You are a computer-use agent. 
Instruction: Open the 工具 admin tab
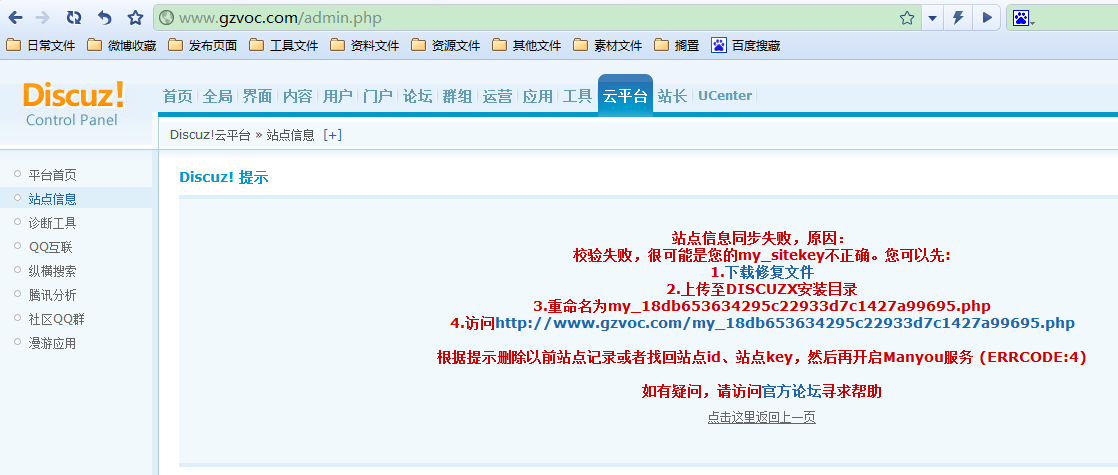coord(577,96)
